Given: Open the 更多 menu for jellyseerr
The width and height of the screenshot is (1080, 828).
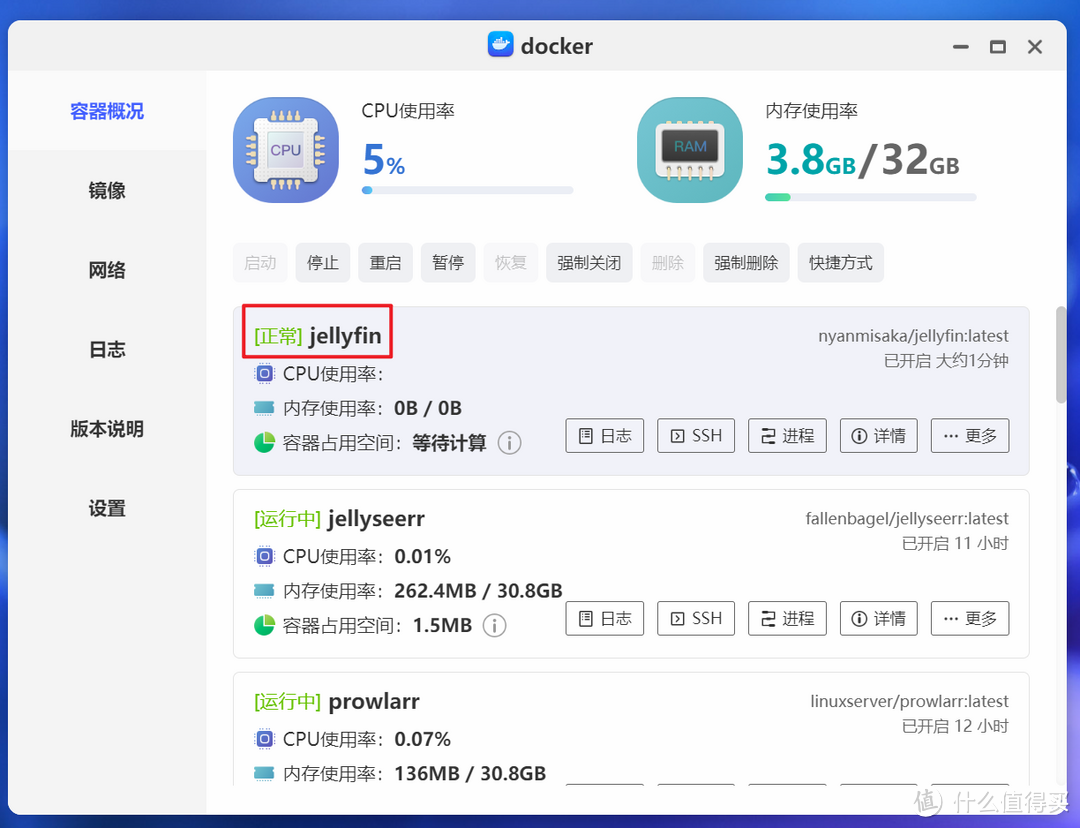Looking at the screenshot, I should pos(969,618).
